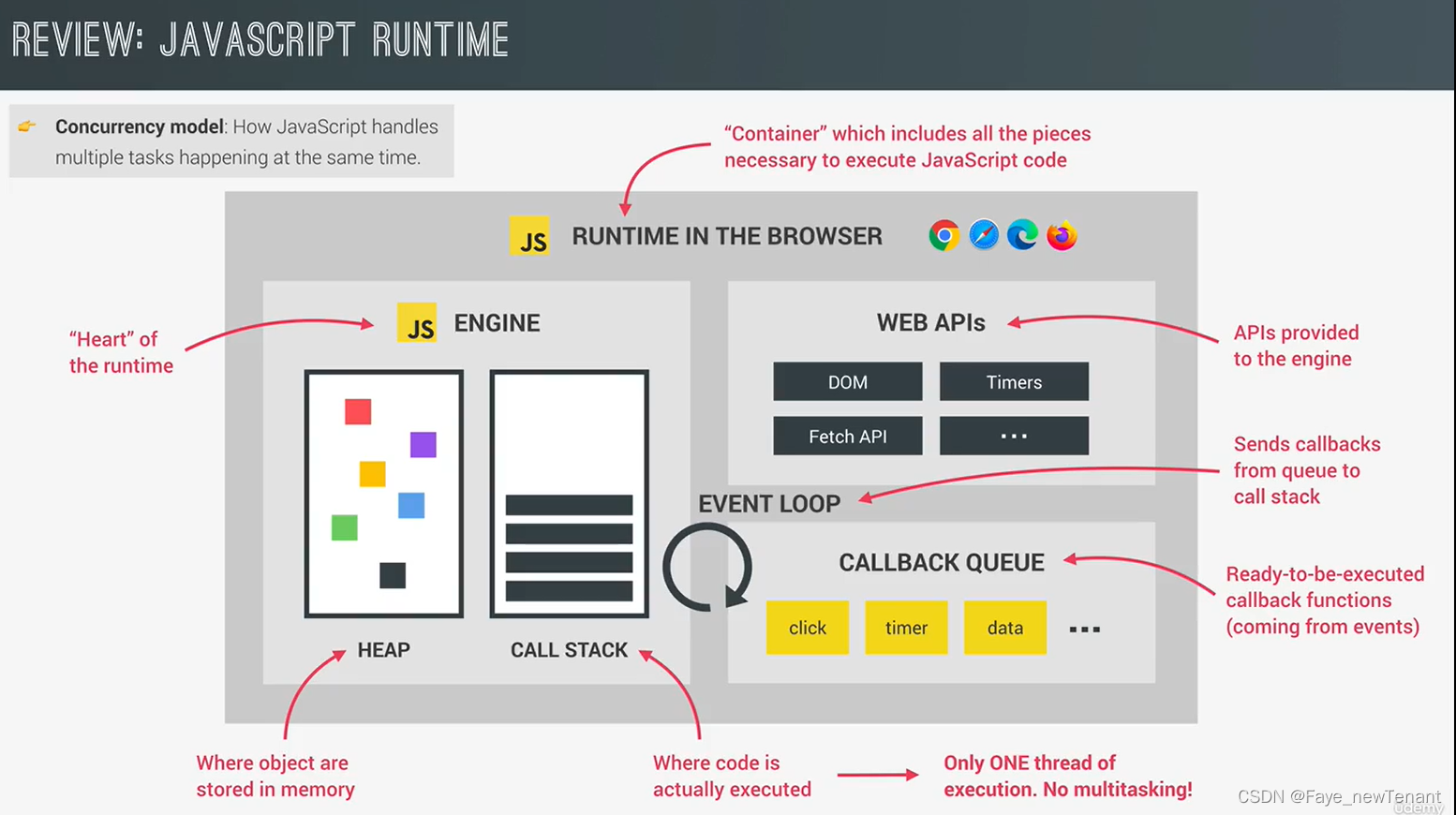The width and height of the screenshot is (1456, 815).
Task: Click Ready-to-be-executed callback functions note
Action: coord(1325,600)
